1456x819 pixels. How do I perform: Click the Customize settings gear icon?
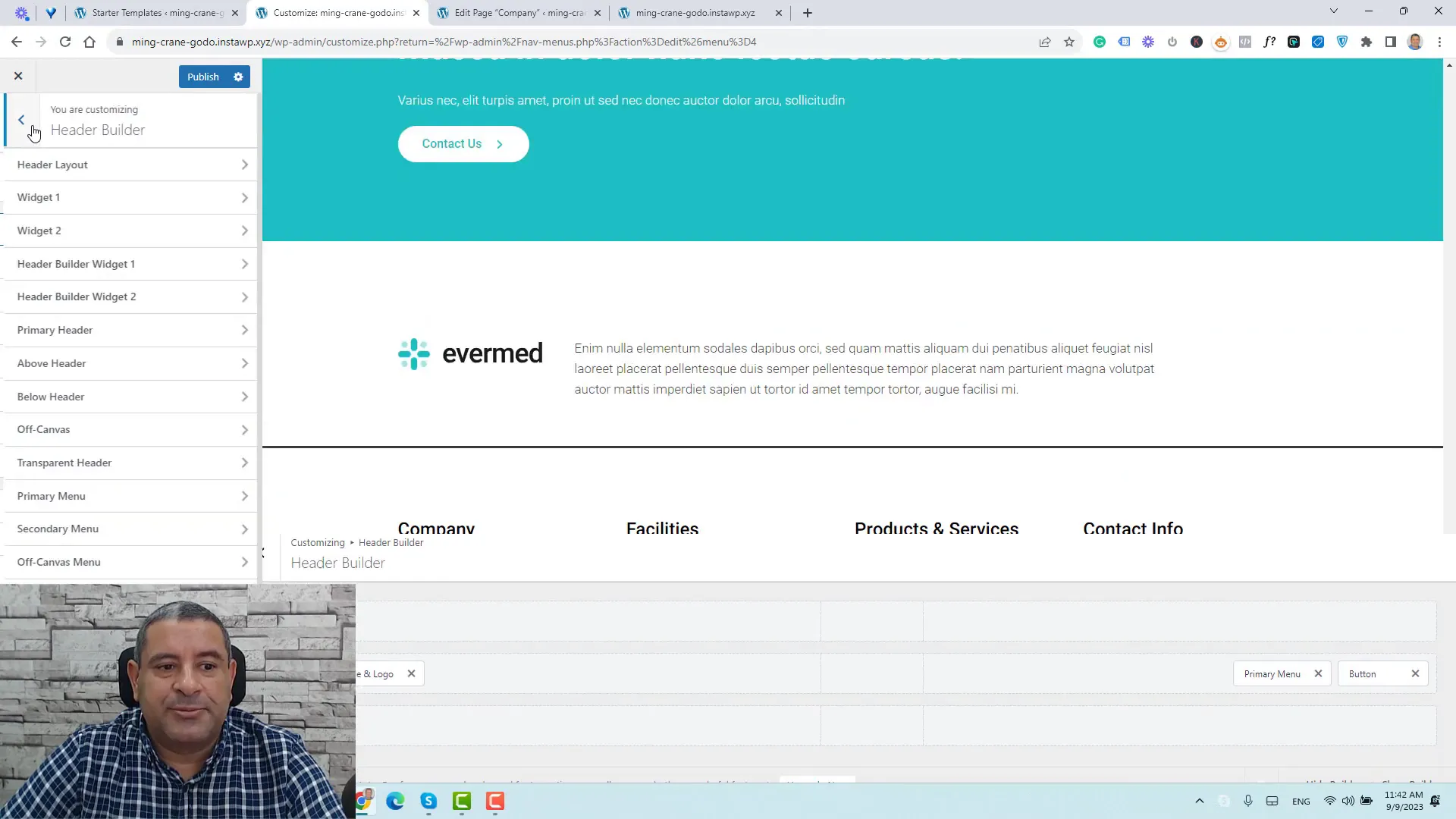click(x=238, y=77)
